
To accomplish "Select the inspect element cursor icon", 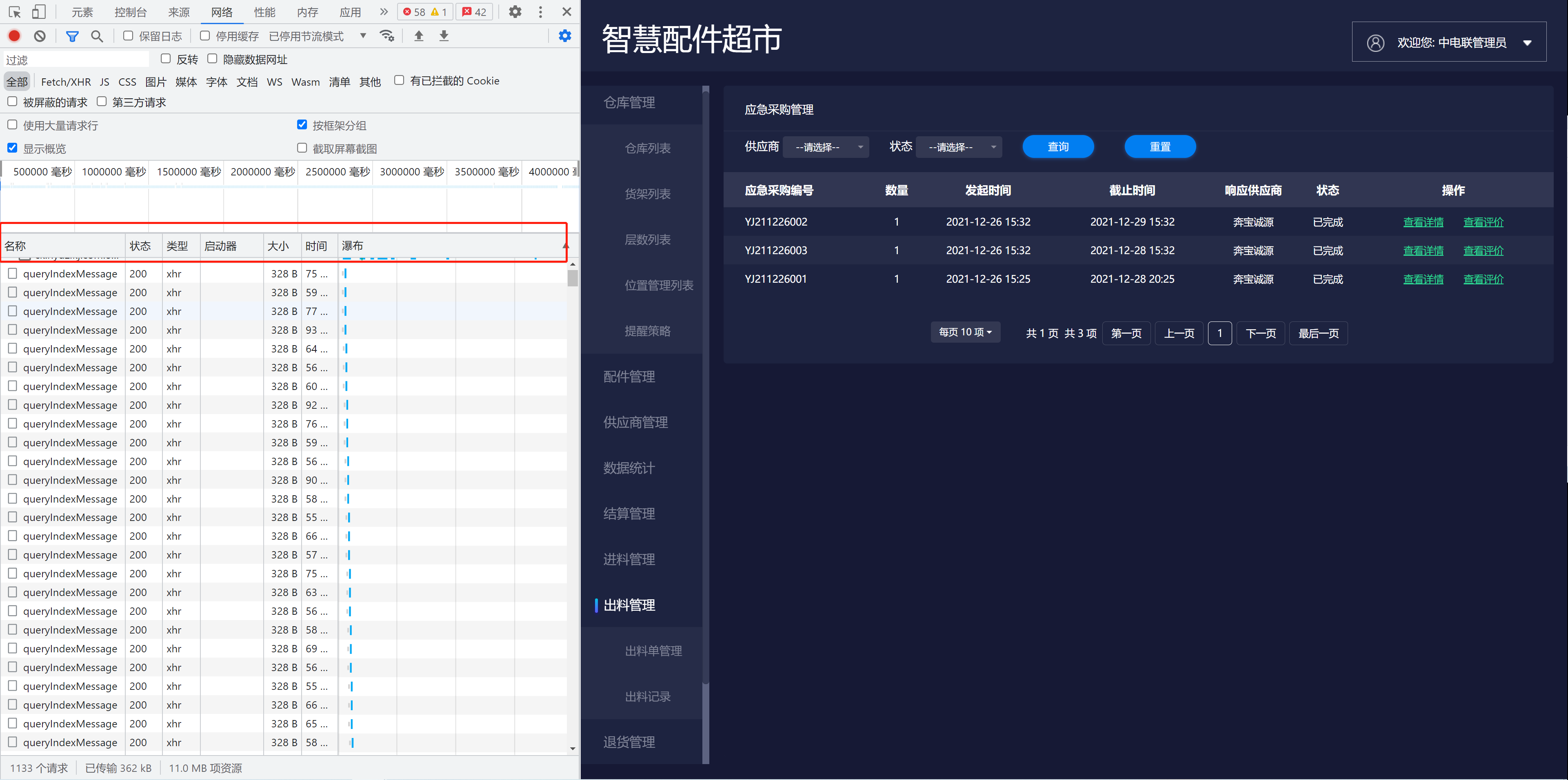I will (x=15, y=11).
